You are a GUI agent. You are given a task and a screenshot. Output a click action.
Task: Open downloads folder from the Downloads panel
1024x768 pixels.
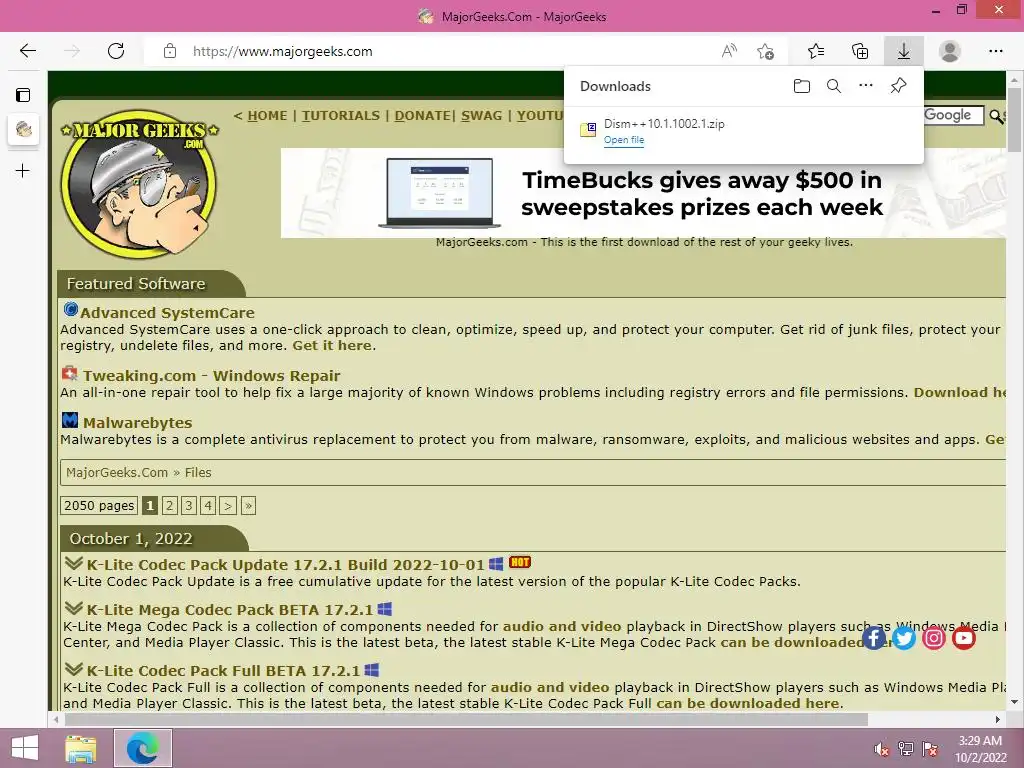tap(802, 86)
